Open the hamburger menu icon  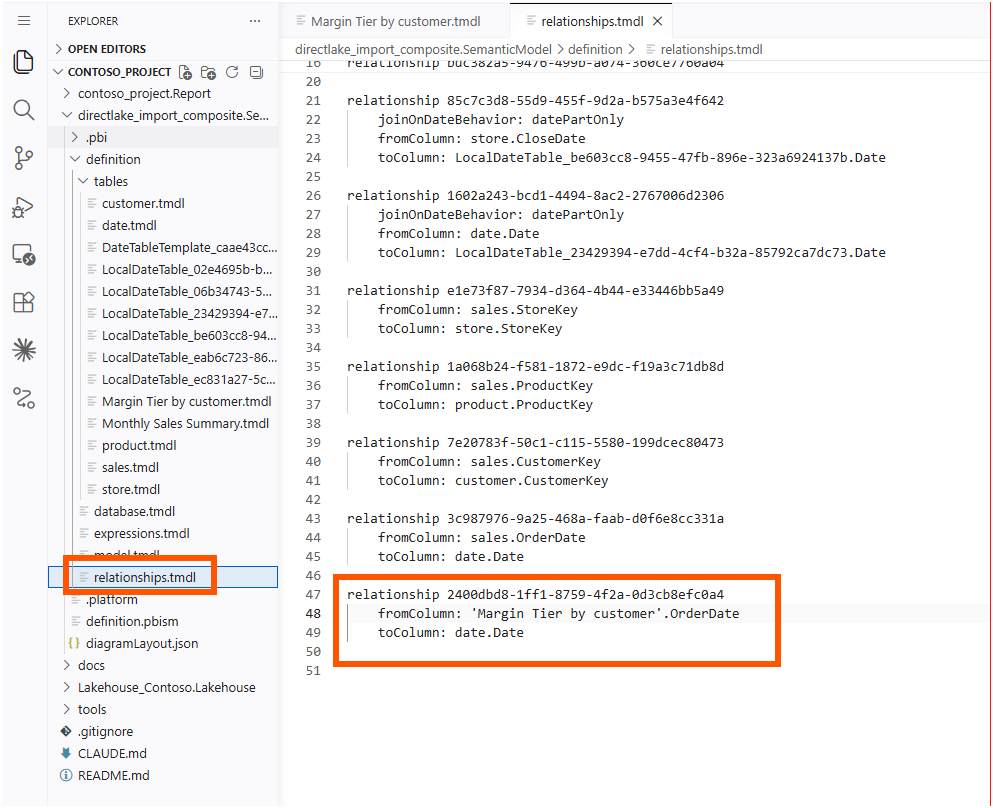pyautogui.click(x=24, y=21)
